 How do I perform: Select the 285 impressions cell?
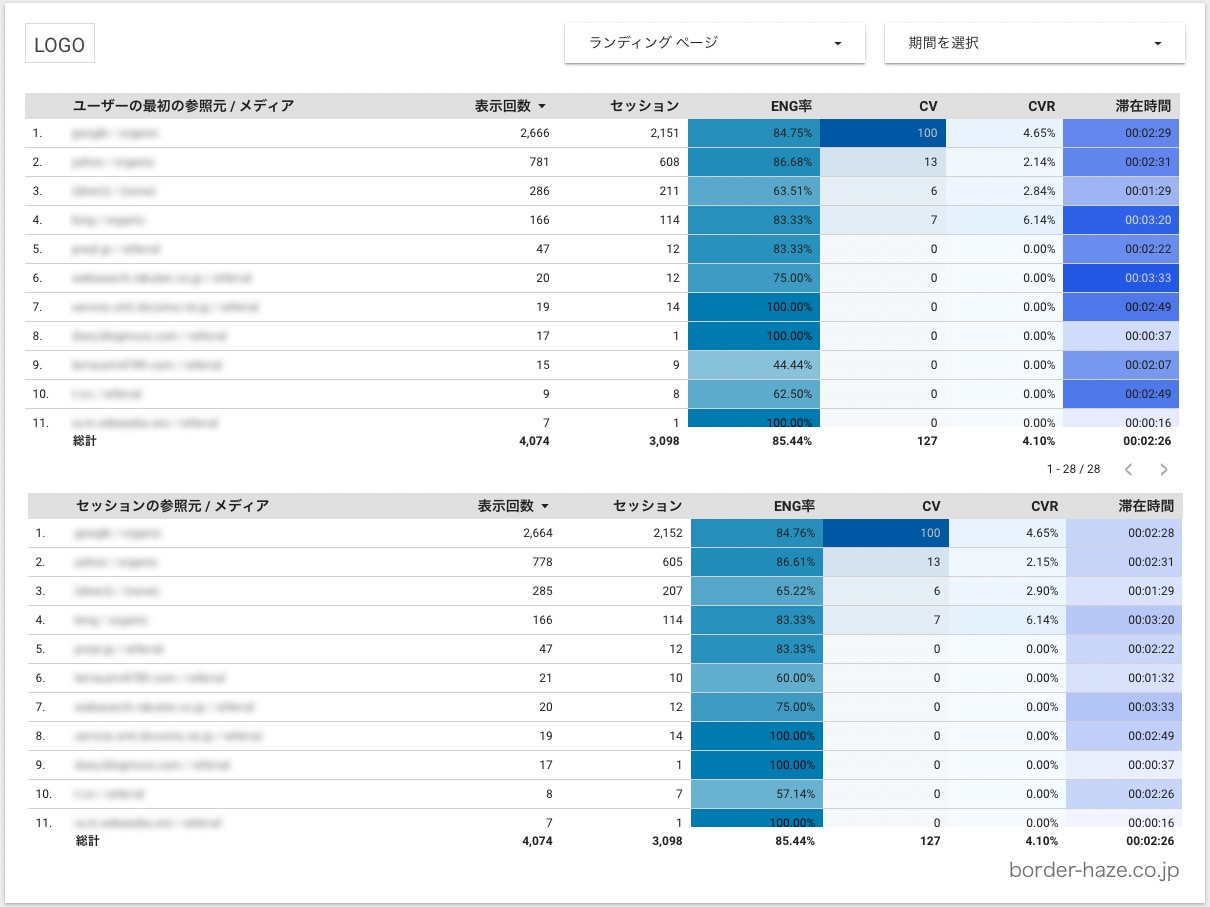(x=543, y=591)
